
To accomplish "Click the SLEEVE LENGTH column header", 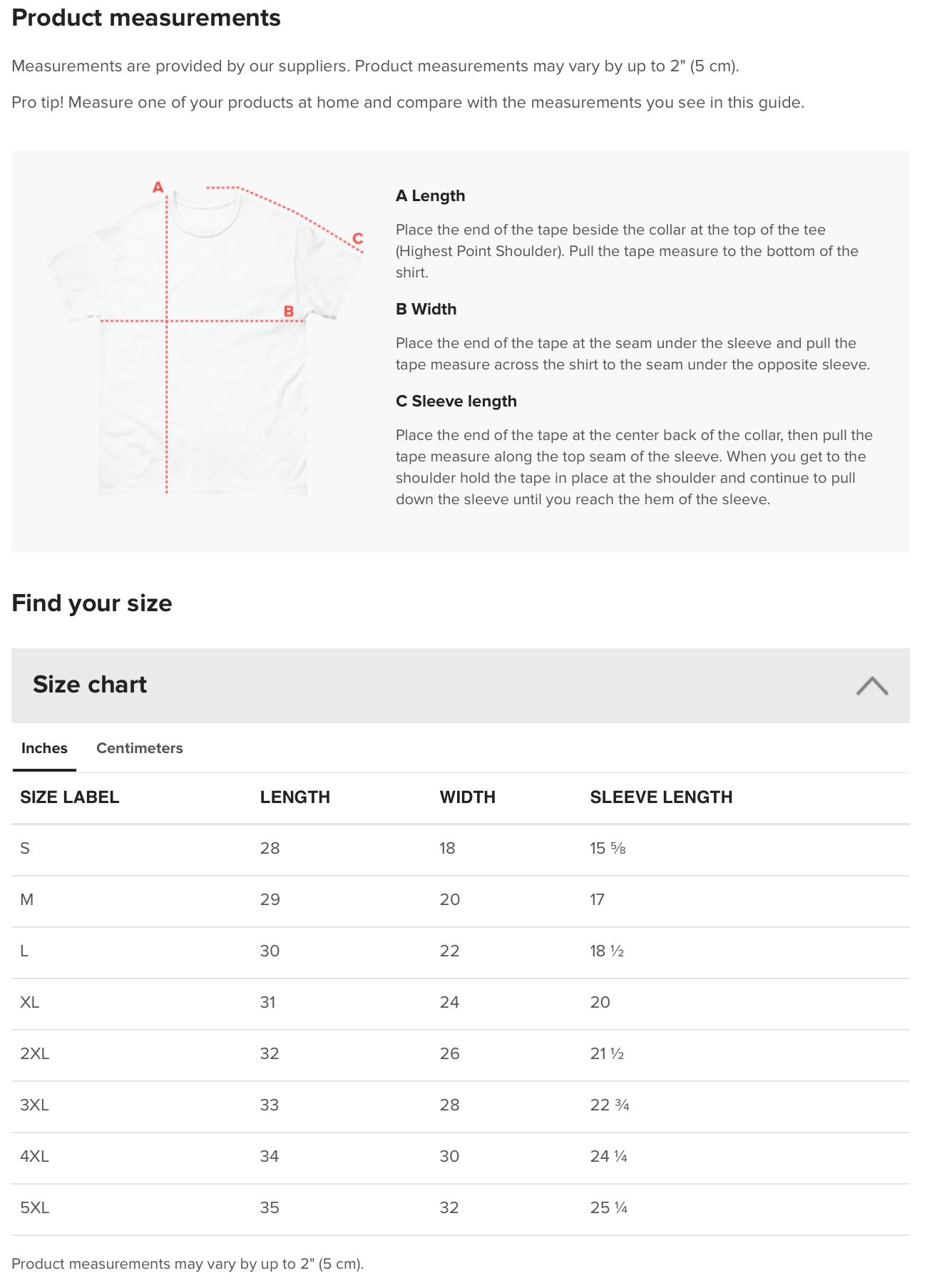I will tap(661, 797).
